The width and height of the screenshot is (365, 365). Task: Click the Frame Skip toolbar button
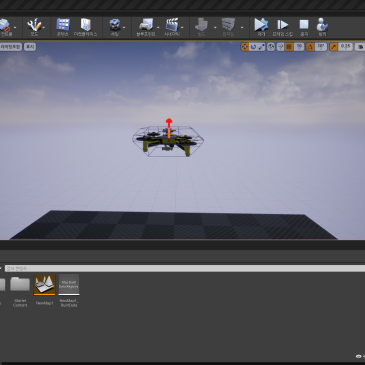[283, 27]
